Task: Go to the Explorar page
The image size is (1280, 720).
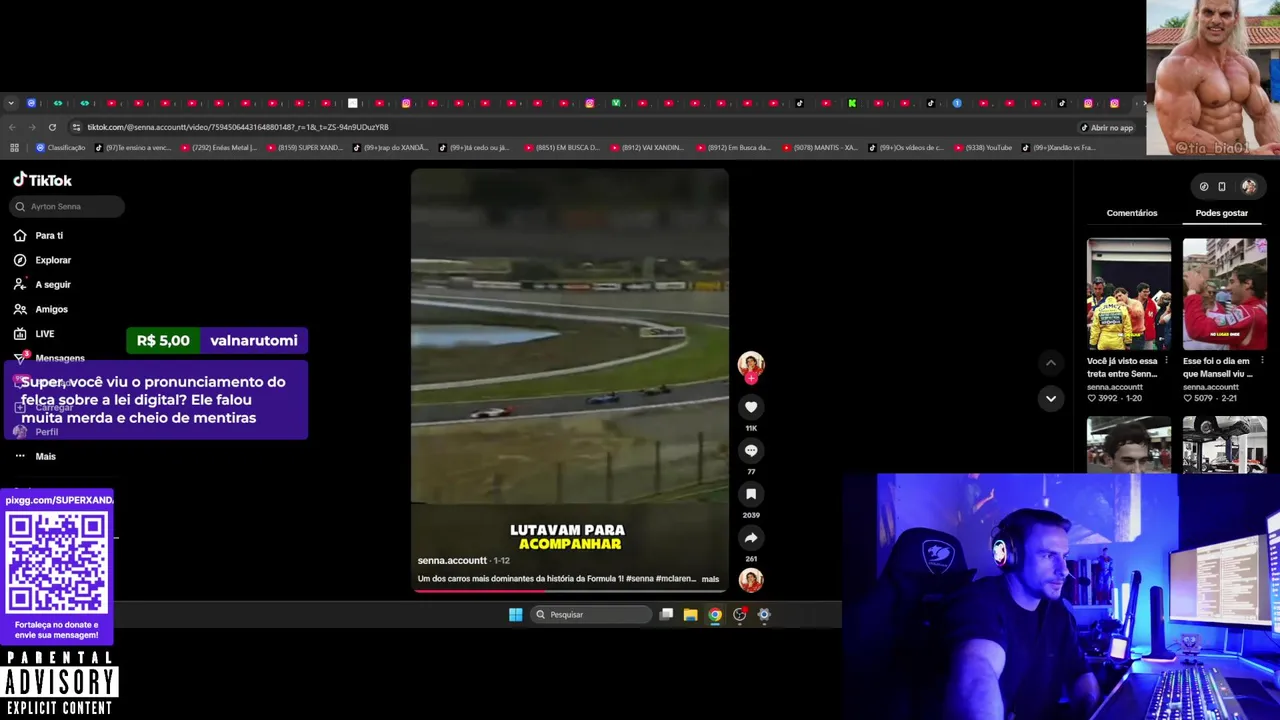Action: pyautogui.click(x=42, y=260)
